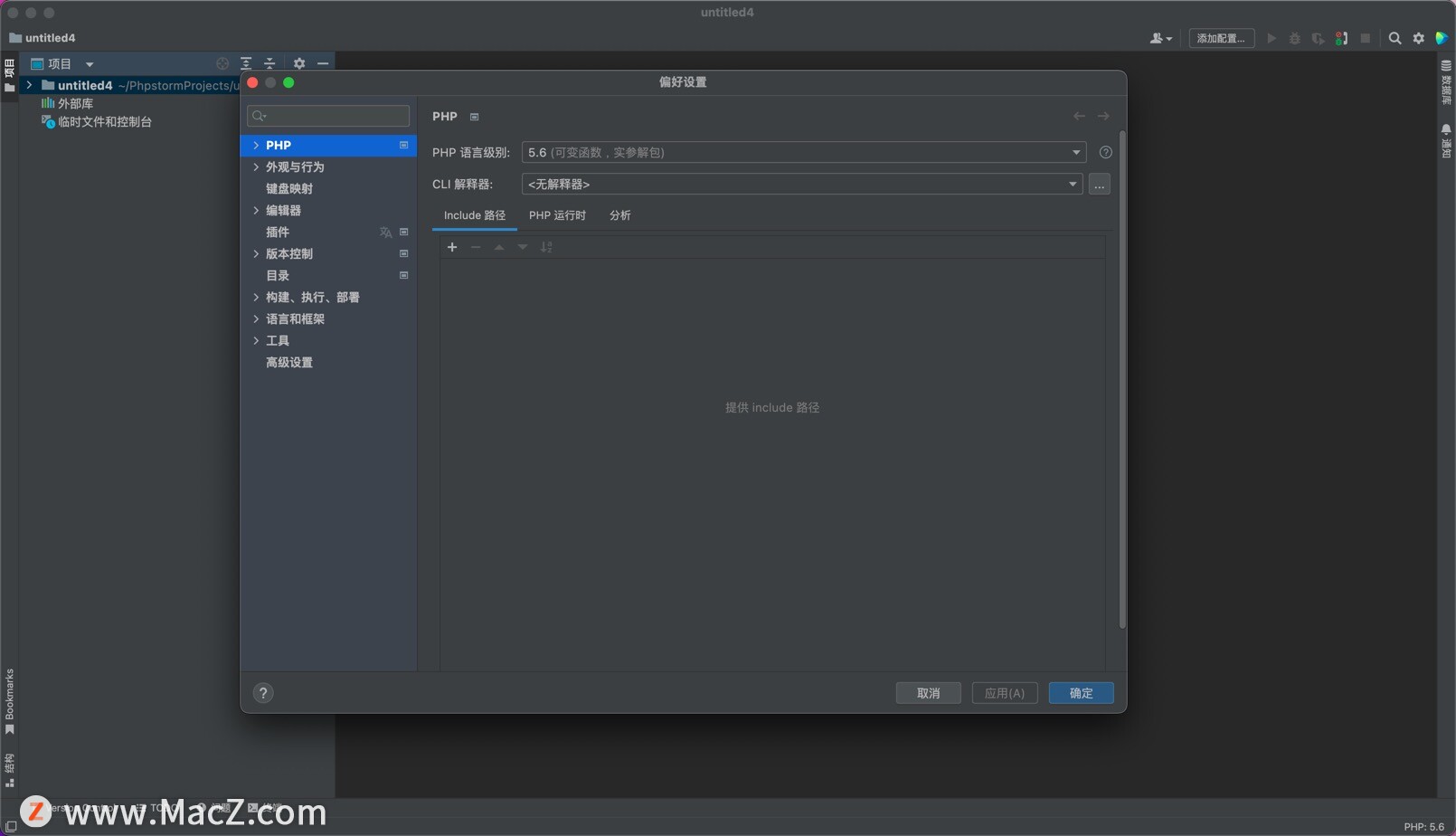Click the OK (确定) button
The width and height of the screenshot is (1456, 836).
coord(1082,693)
